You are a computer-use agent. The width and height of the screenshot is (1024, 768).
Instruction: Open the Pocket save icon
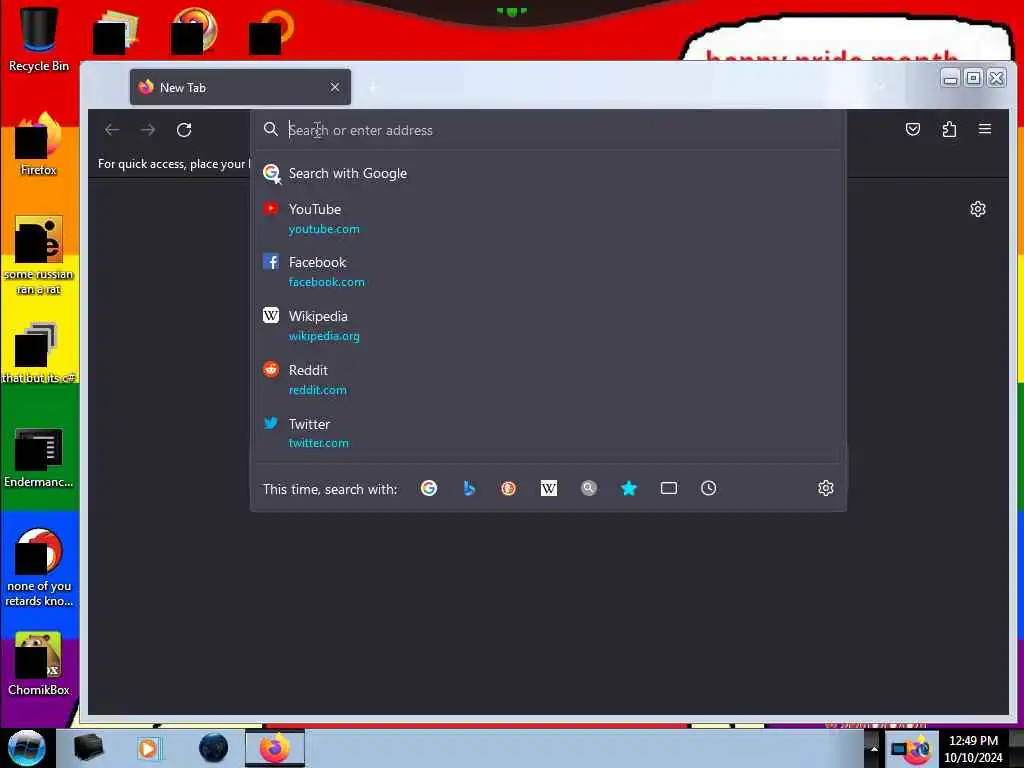click(913, 129)
